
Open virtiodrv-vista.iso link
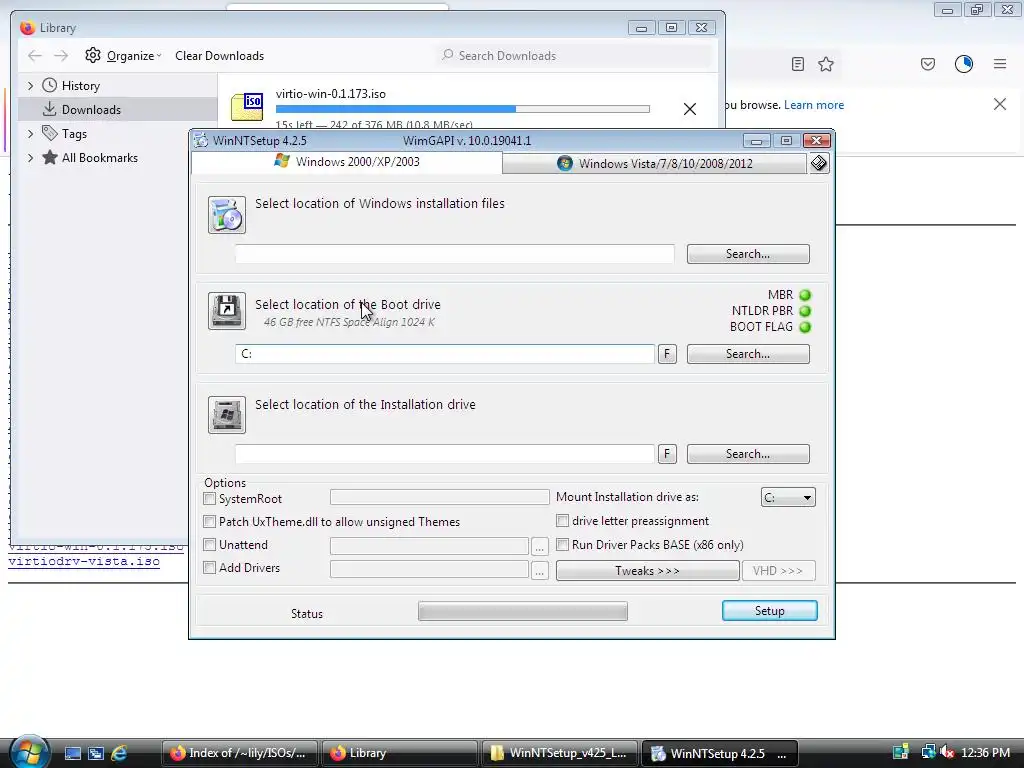[x=84, y=562]
